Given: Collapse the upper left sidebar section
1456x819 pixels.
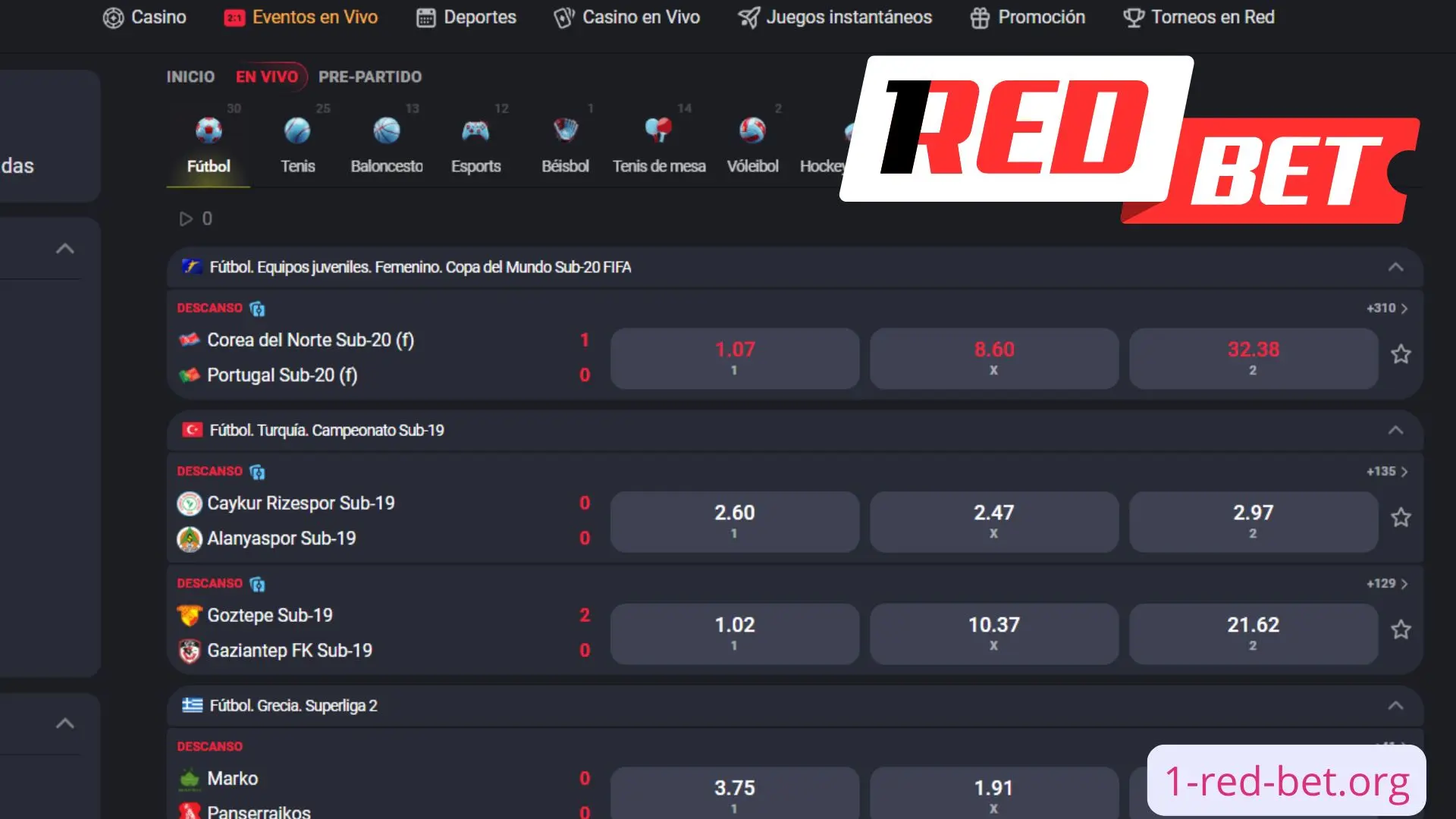Looking at the screenshot, I should tap(65, 249).
